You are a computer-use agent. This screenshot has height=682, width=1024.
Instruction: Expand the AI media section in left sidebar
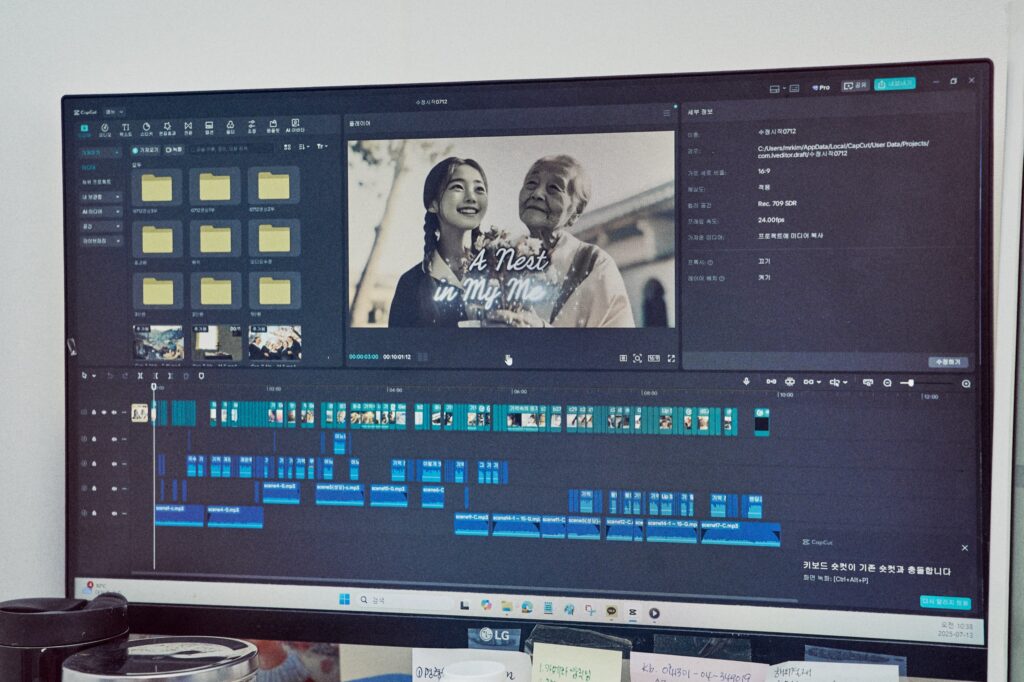(101, 212)
